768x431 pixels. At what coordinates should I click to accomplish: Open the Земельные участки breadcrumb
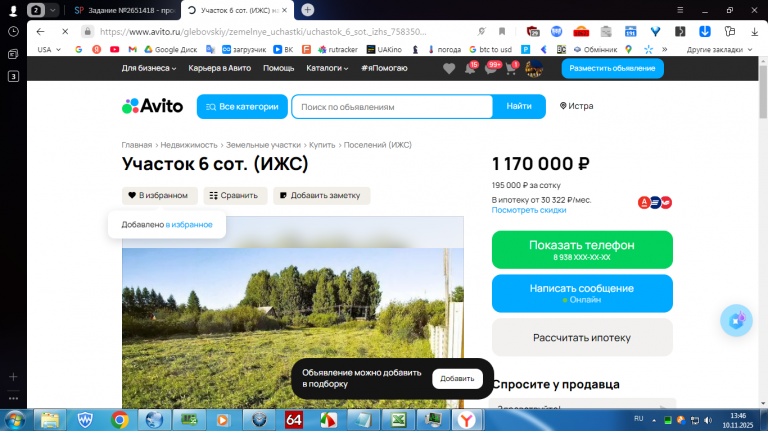[263, 145]
